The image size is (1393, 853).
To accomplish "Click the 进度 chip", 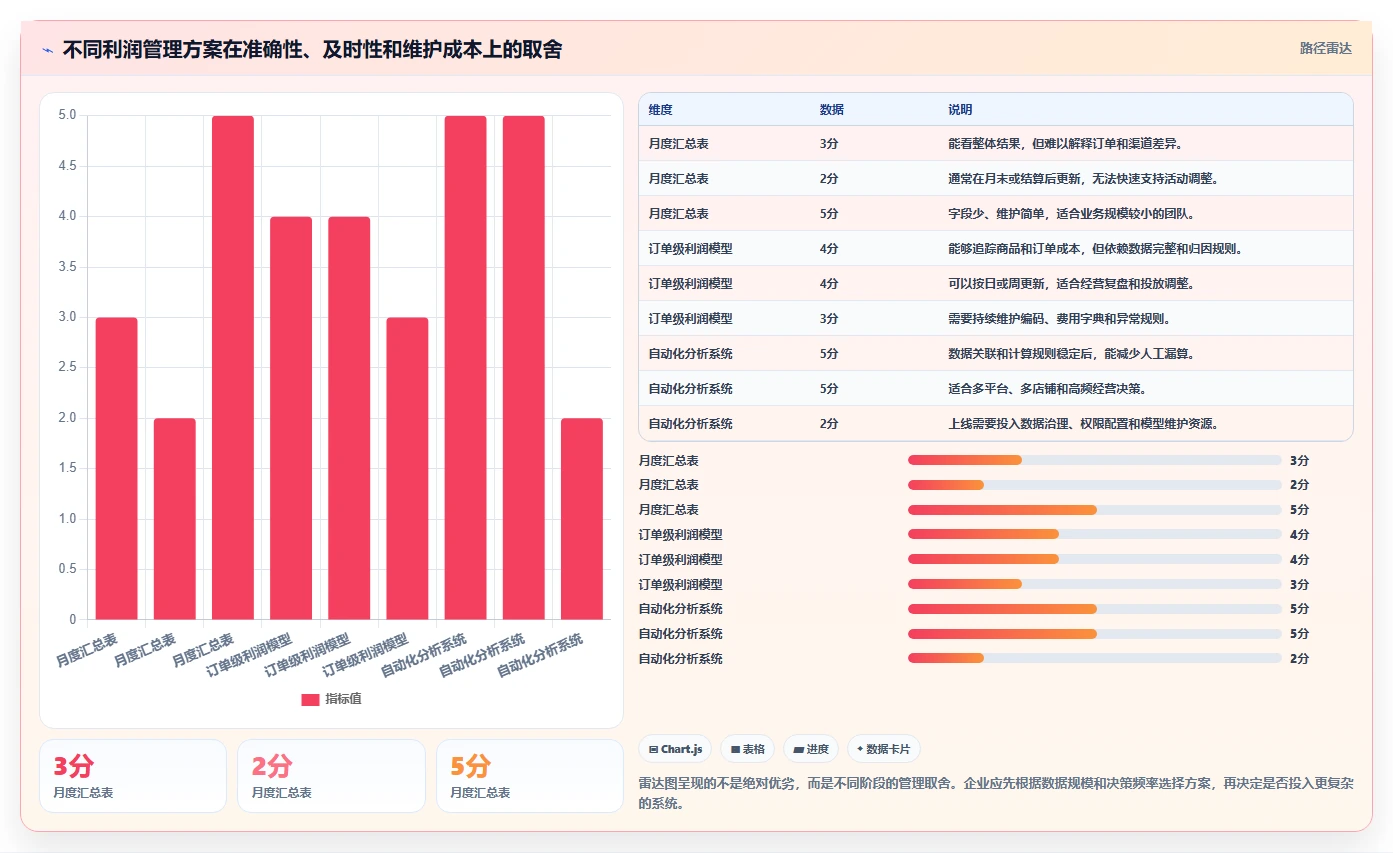I will pos(811,749).
